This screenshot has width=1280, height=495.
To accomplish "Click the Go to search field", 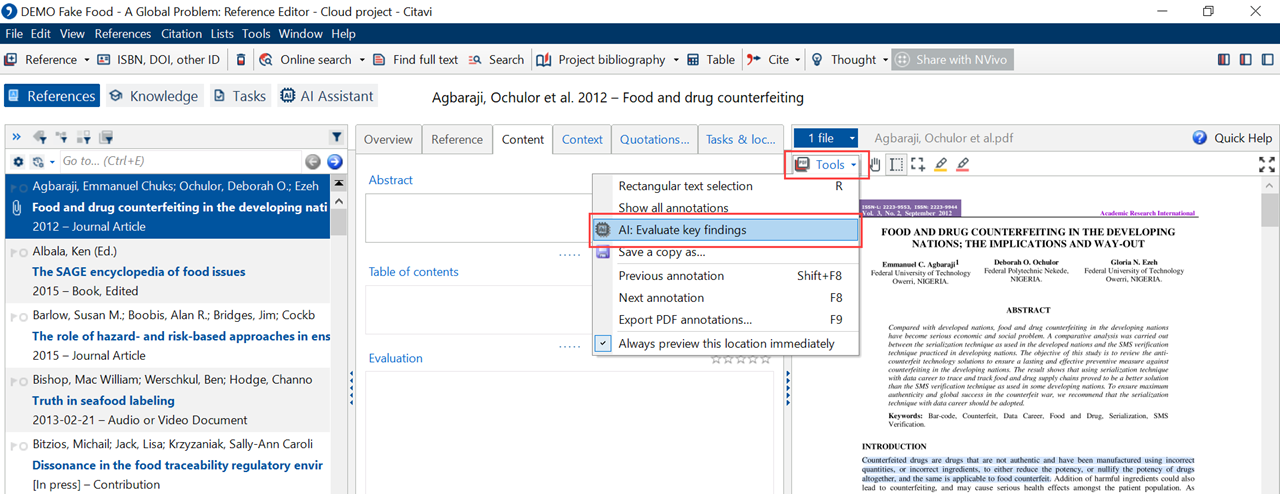I will 180,161.
